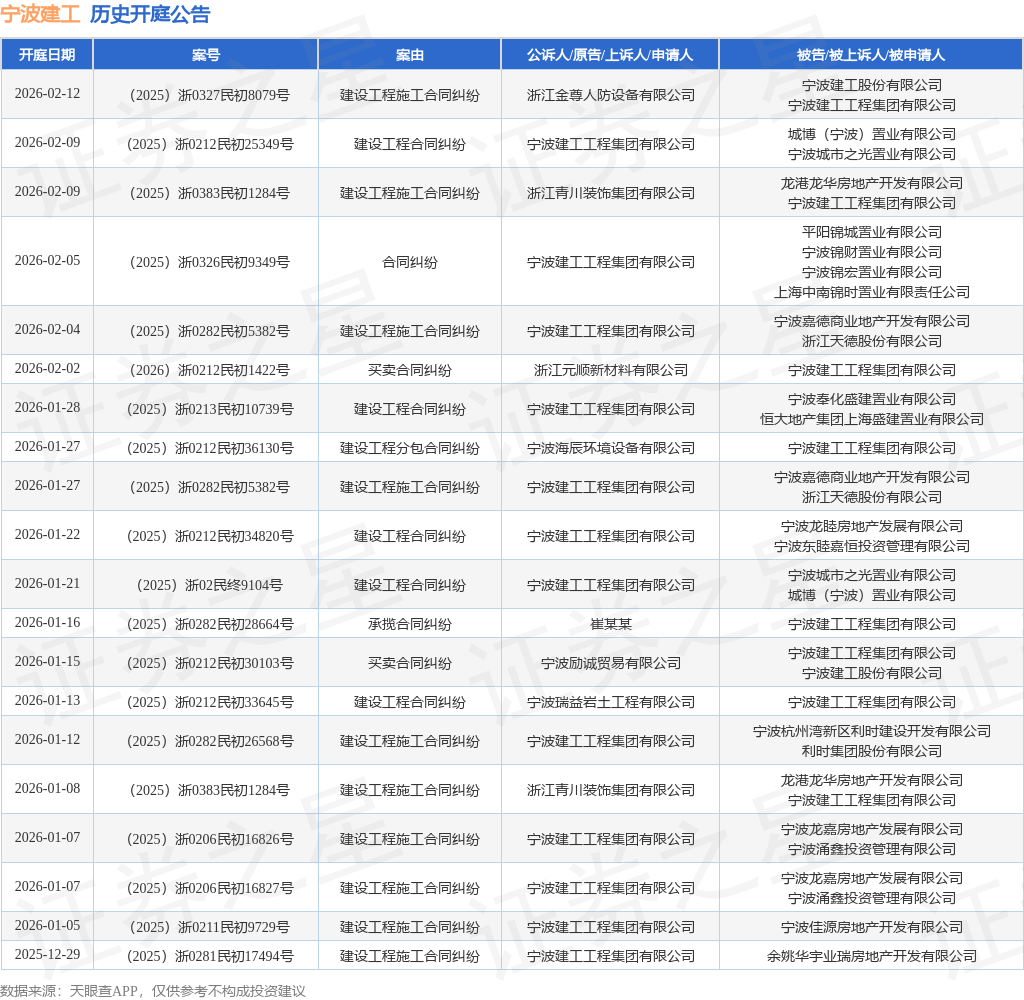The width and height of the screenshot is (1024, 1000).
Task: Click plaintiff 浙江青川装饰集团有限公司 in 2026-02-09 row
Action: click(611, 193)
